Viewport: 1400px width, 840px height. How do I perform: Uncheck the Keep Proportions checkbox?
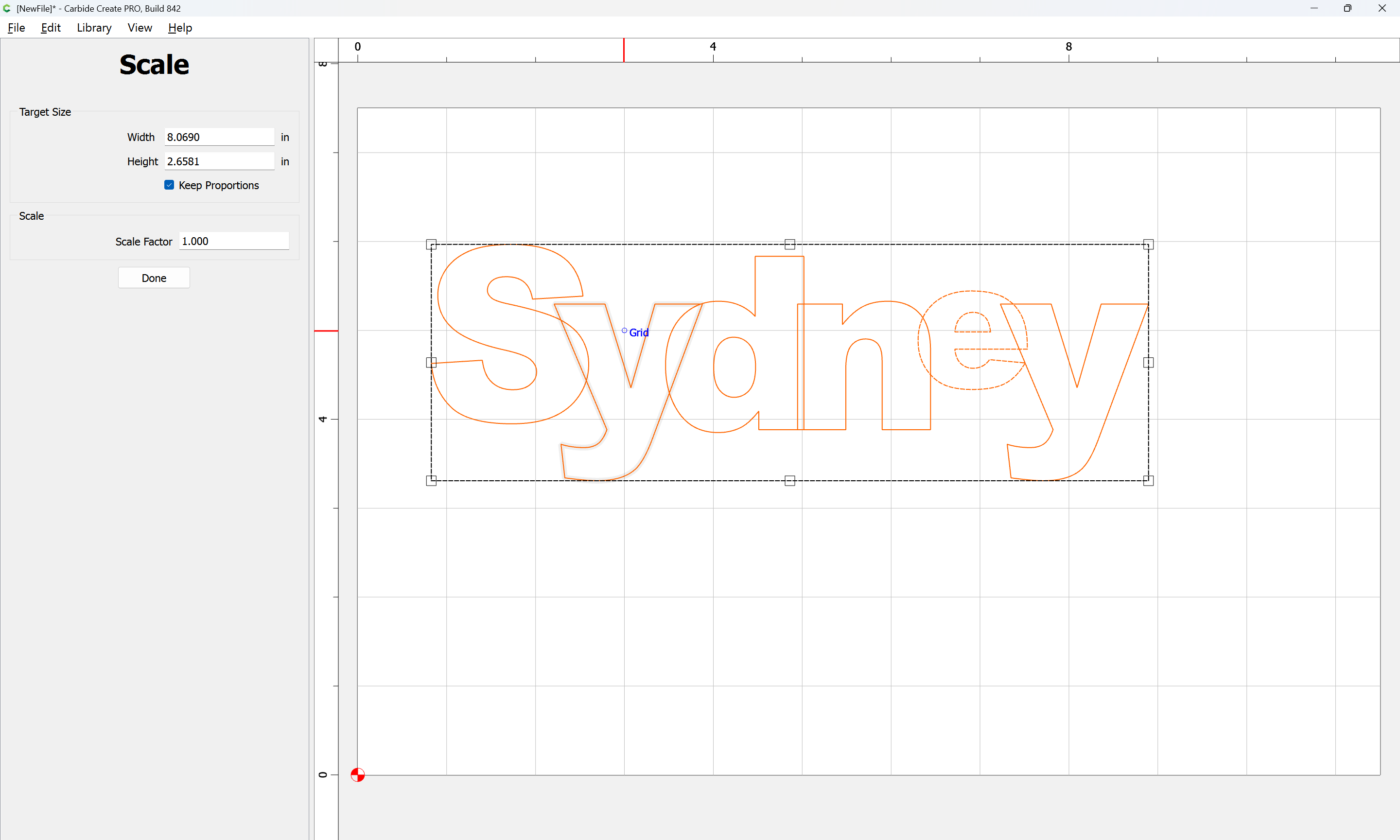169,185
